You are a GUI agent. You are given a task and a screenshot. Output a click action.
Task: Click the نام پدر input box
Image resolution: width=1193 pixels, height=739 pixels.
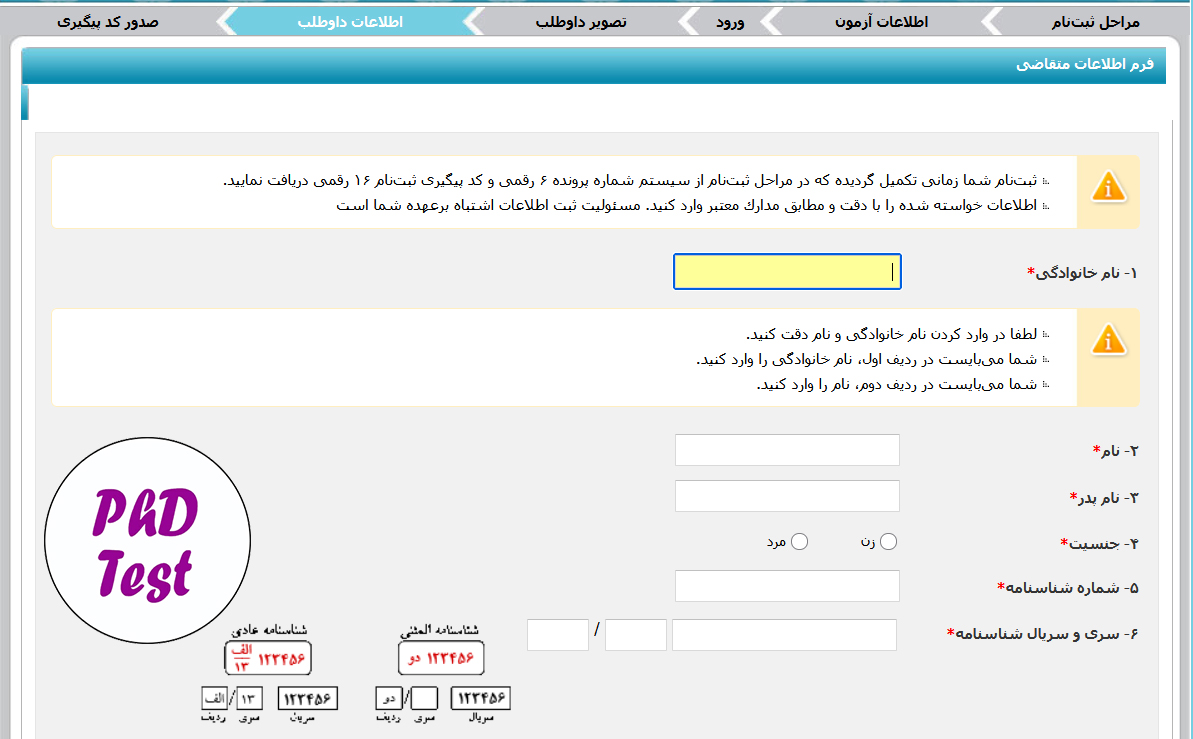[787, 495]
